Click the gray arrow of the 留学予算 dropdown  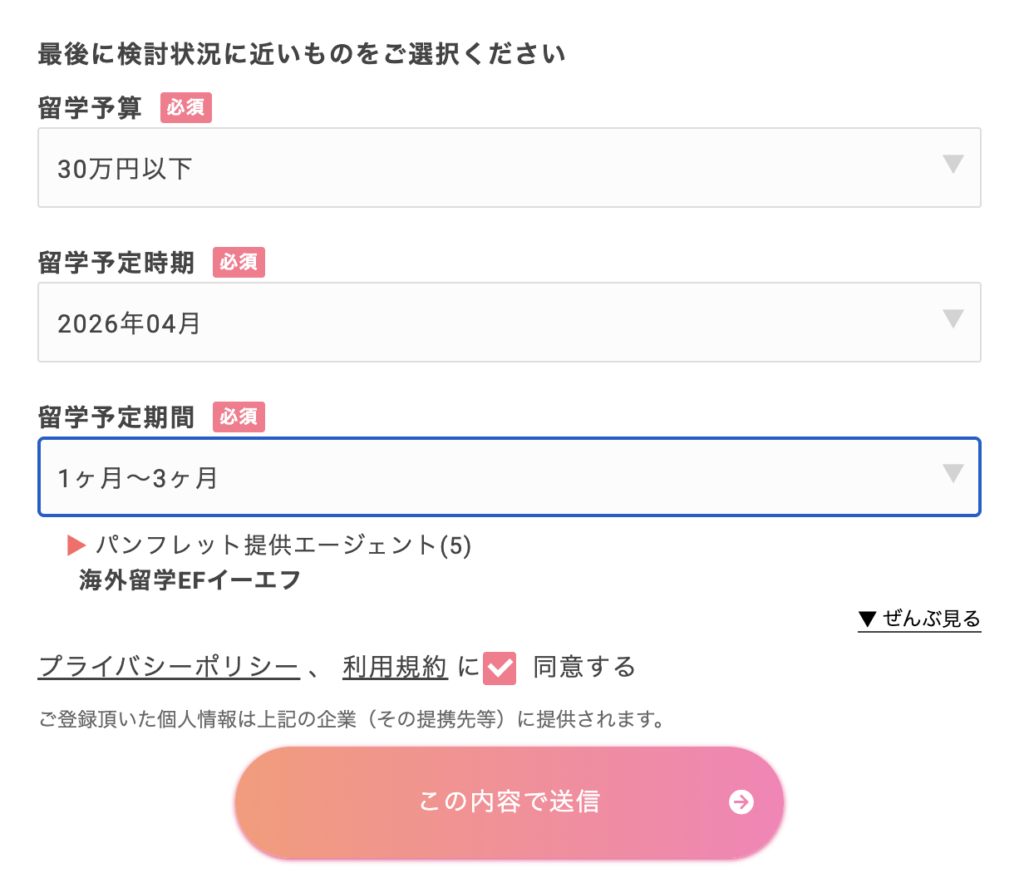pos(953,165)
